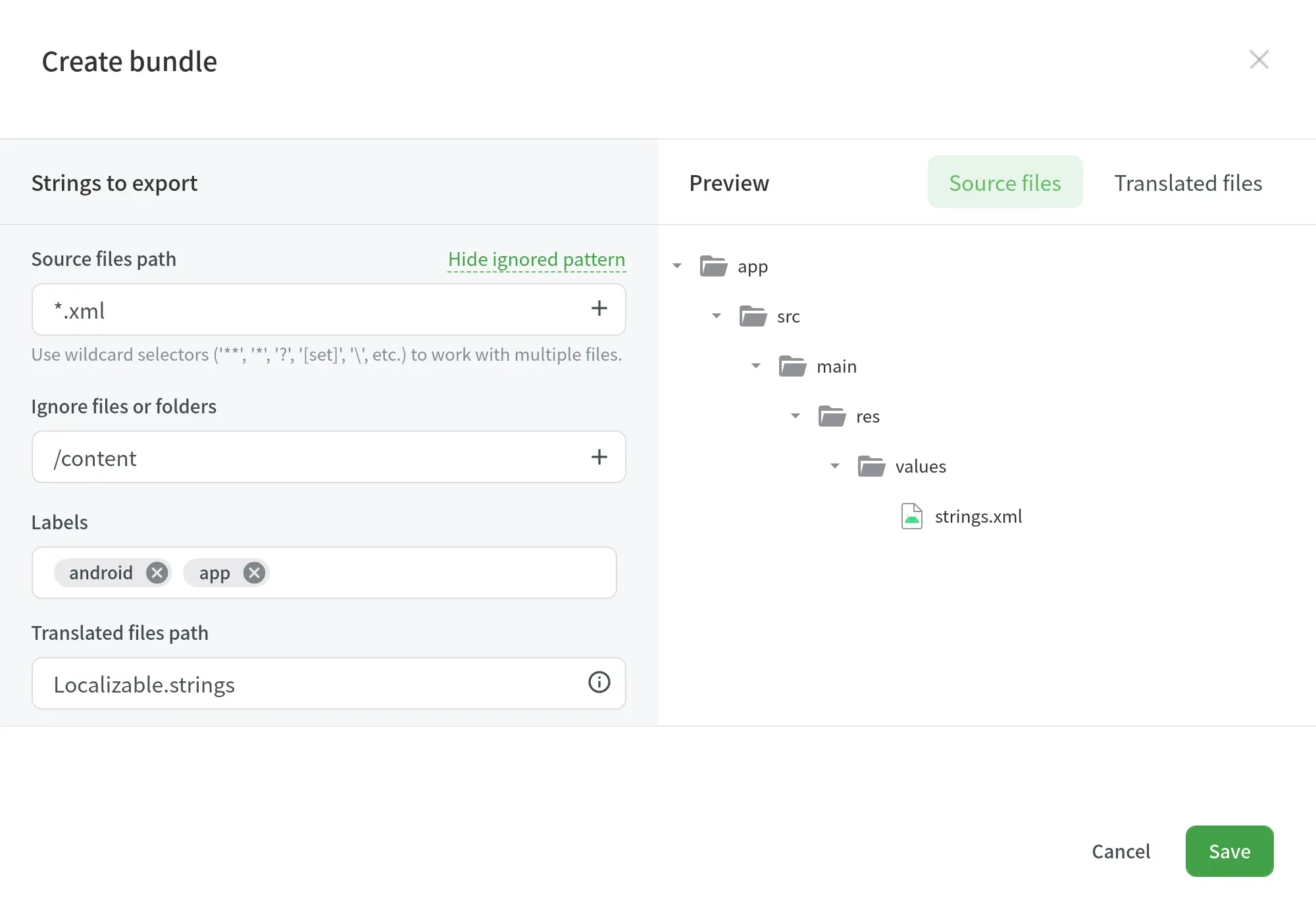Close the Create bundle dialog
The width and height of the screenshot is (1316, 919).
tap(1259, 59)
